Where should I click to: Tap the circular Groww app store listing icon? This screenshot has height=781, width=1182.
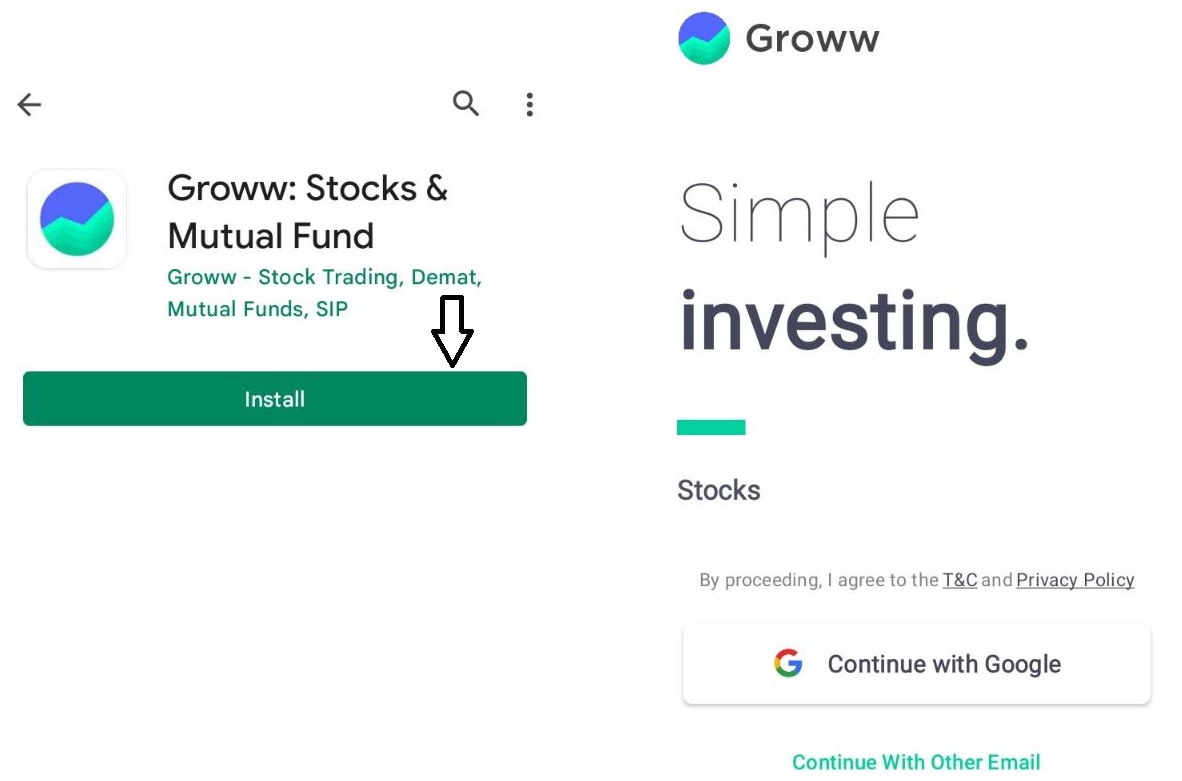(76, 218)
